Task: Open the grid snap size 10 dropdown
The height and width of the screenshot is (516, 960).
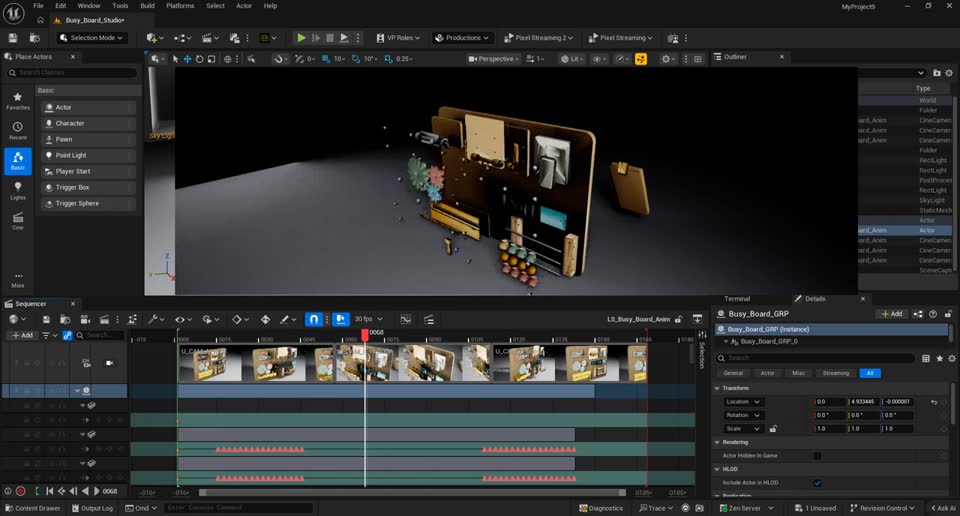Action: pyautogui.click(x=340, y=59)
